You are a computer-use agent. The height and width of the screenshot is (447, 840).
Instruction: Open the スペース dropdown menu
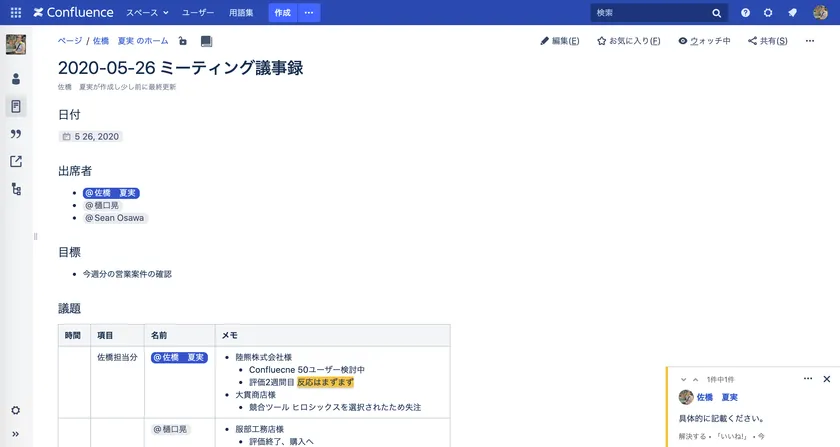point(146,13)
